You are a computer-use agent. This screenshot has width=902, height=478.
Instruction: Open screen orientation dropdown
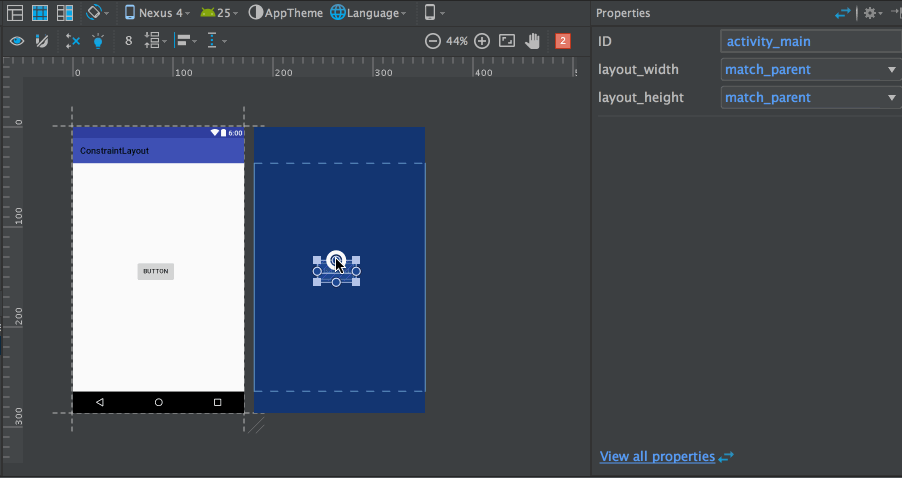(97, 13)
